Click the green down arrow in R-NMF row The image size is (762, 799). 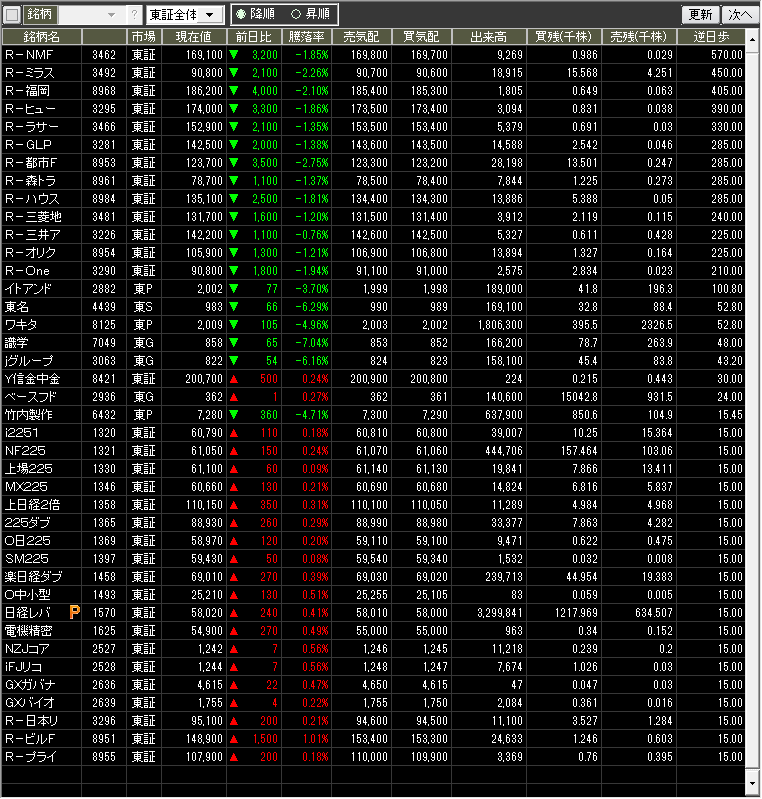click(234, 55)
